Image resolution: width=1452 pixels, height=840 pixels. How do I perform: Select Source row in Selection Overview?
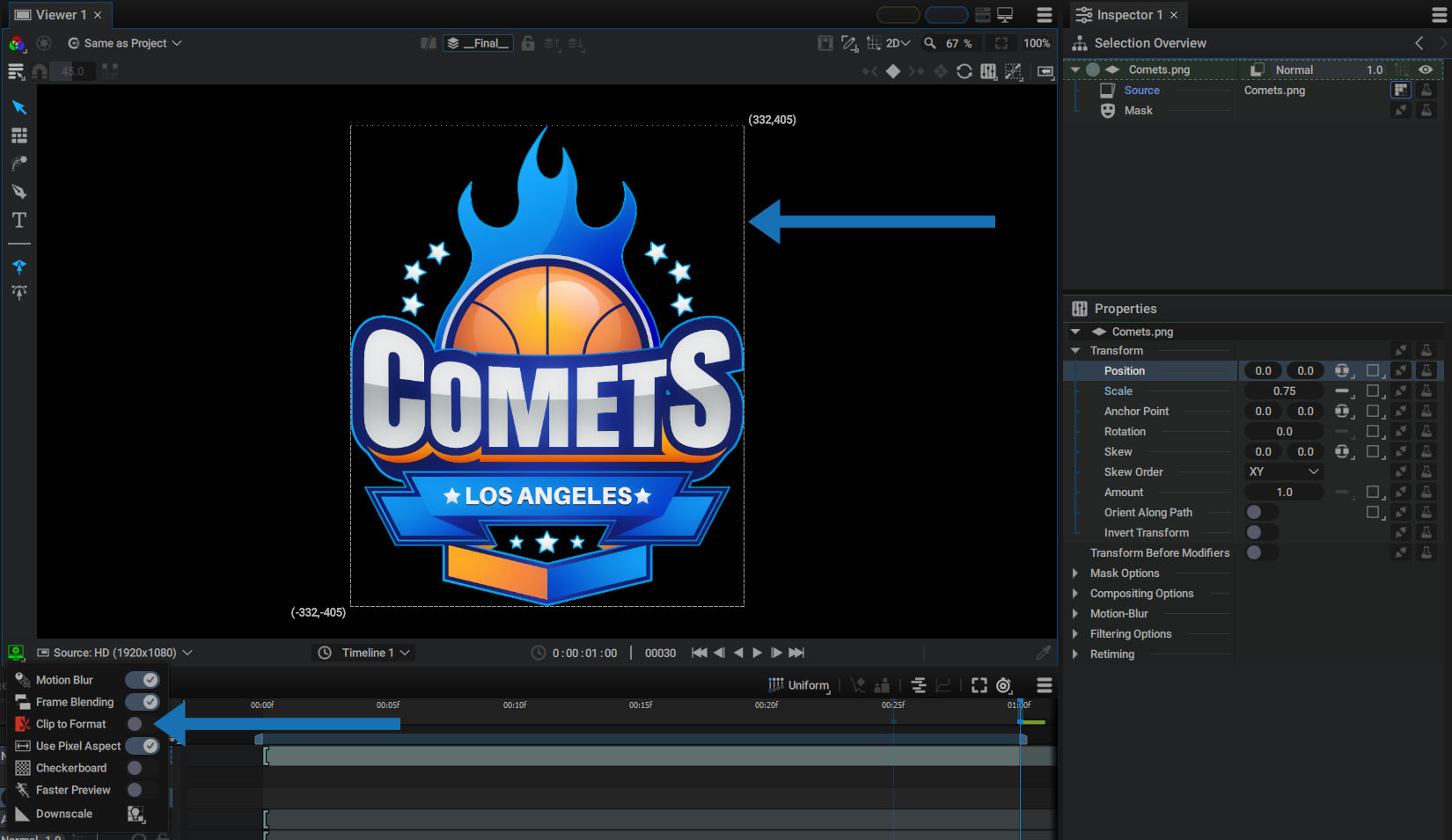click(x=1140, y=90)
